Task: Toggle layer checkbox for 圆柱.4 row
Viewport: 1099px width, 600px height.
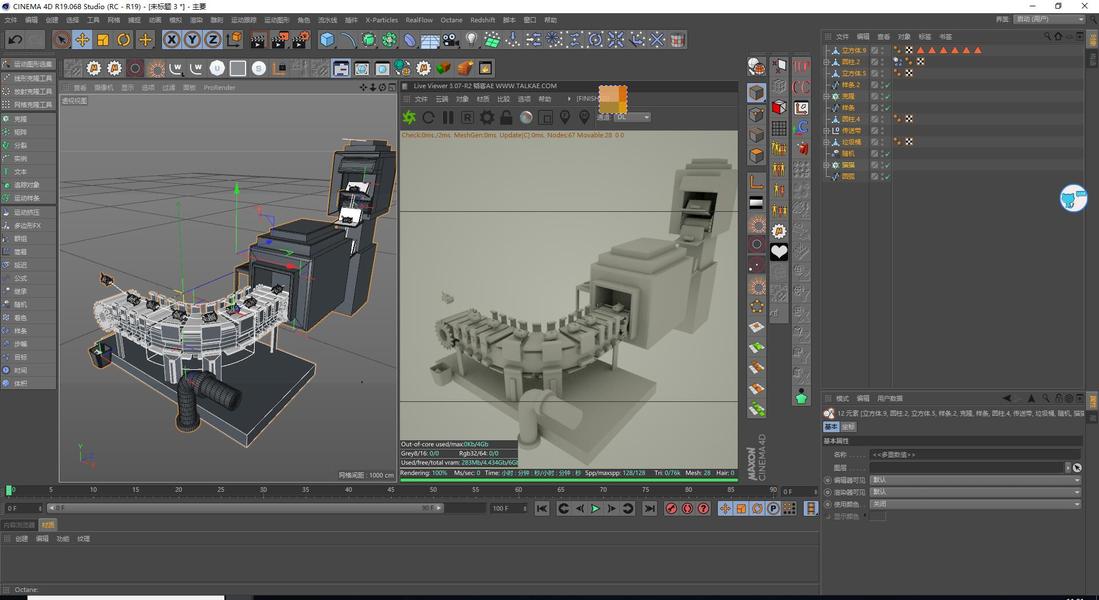Action: (x=875, y=119)
